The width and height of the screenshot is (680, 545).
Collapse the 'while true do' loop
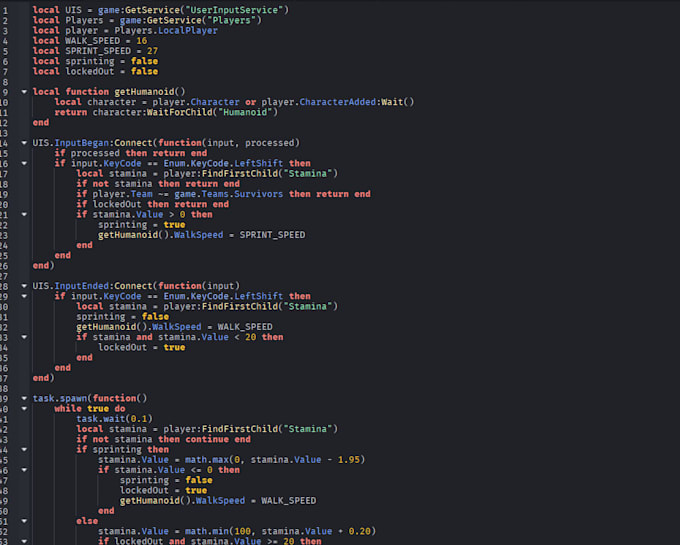pyautogui.click(x=24, y=409)
